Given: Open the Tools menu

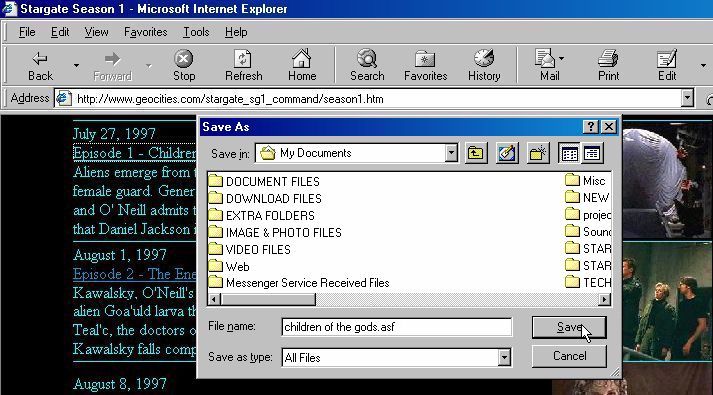Looking at the screenshot, I should 196,32.
